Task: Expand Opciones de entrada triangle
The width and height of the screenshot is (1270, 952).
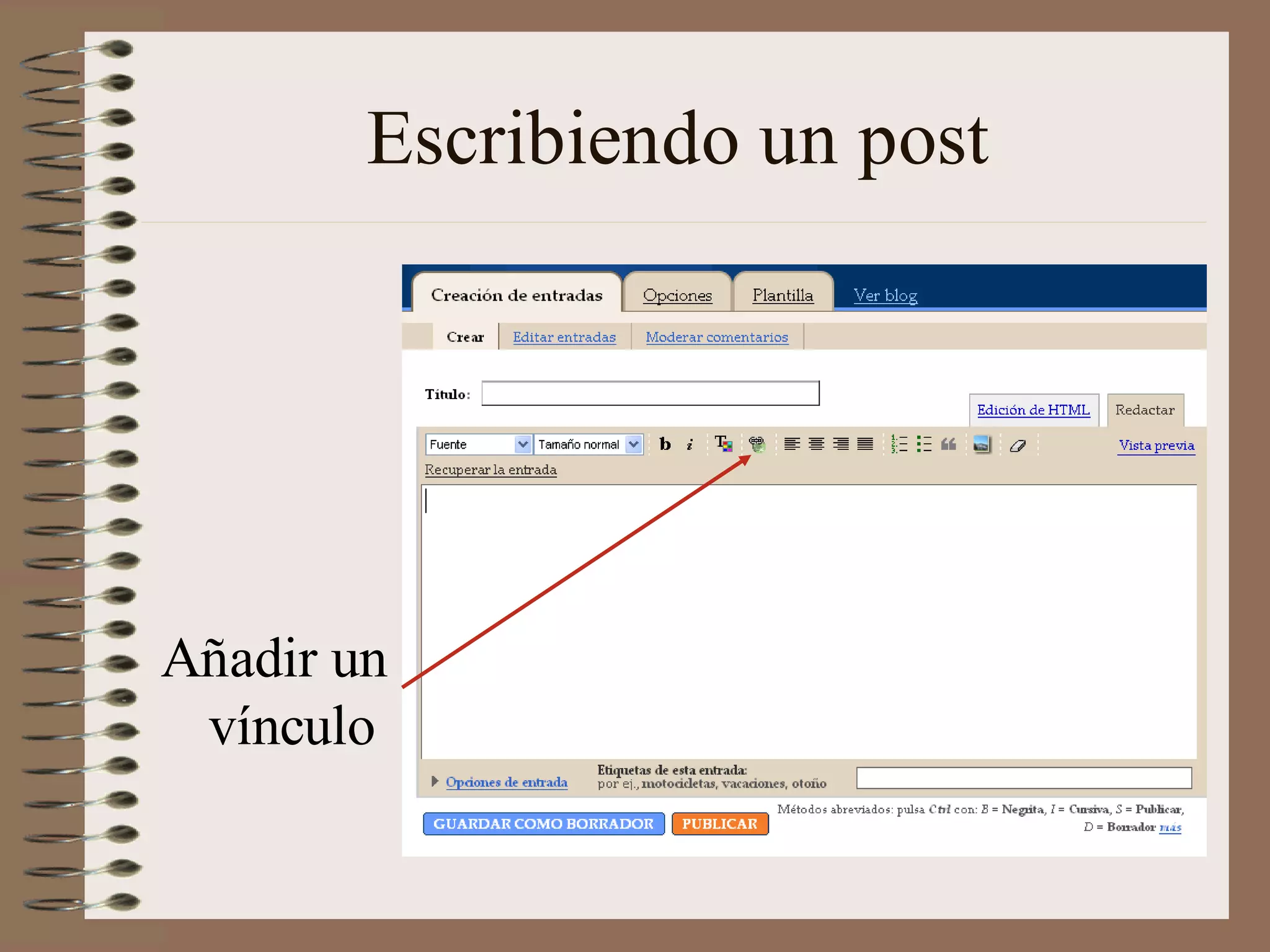Action: (435, 781)
